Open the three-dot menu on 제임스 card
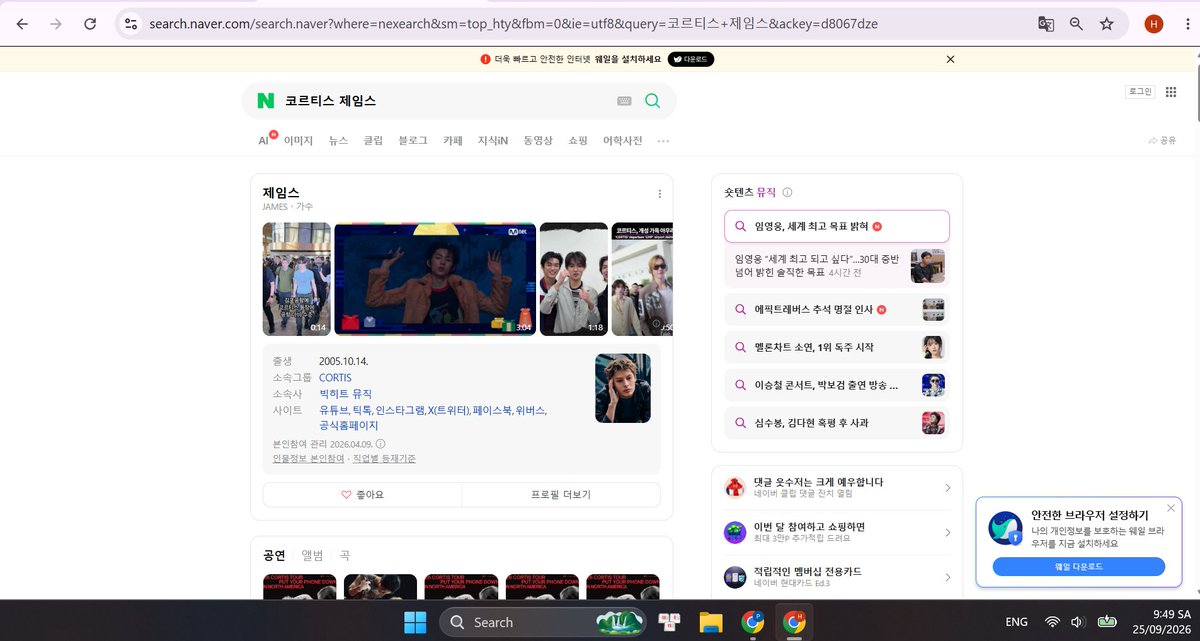 click(x=659, y=194)
